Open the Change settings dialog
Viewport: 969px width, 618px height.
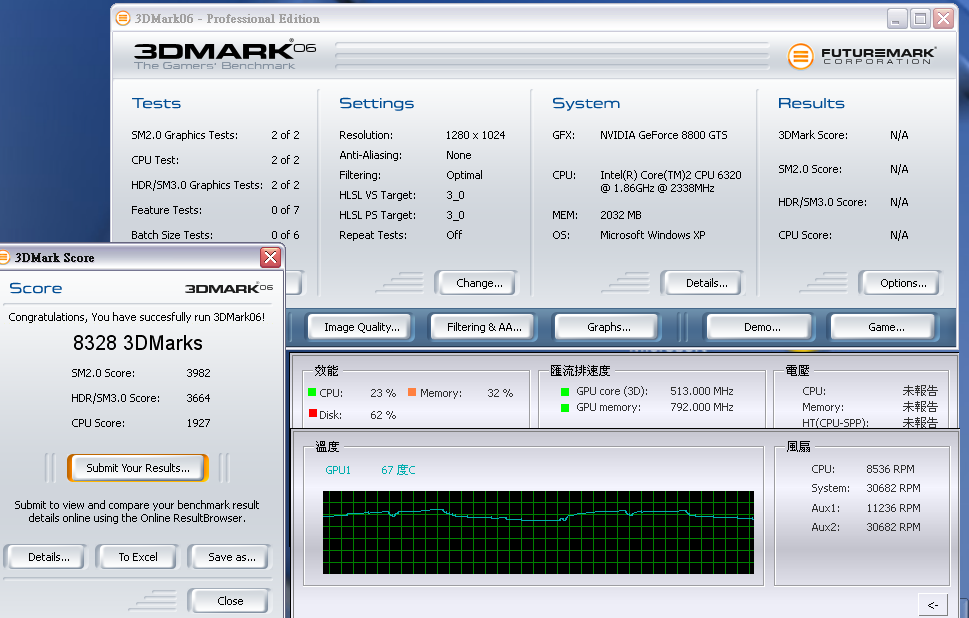click(478, 283)
